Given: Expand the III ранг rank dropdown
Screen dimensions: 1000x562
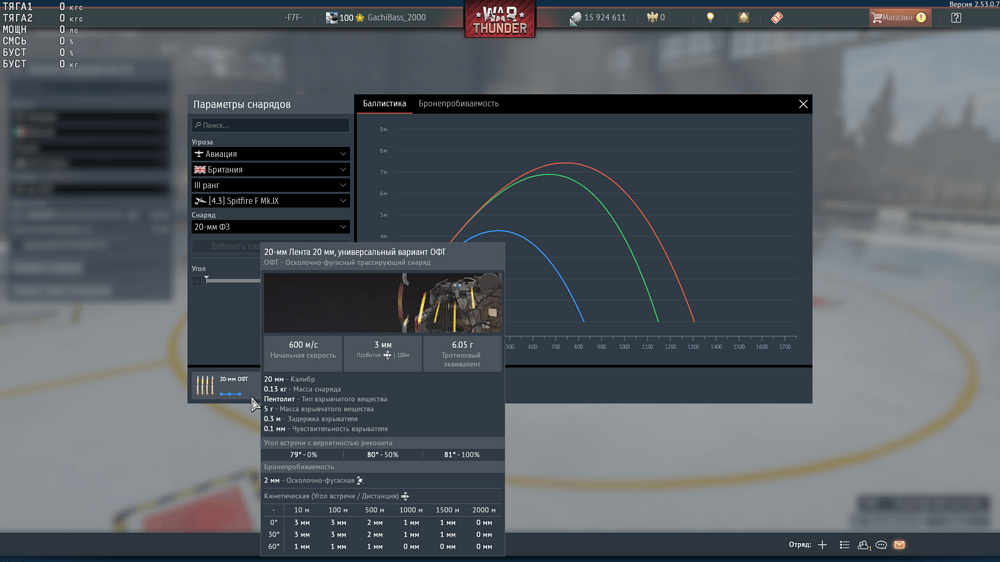Looking at the screenshot, I should click(270, 185).
